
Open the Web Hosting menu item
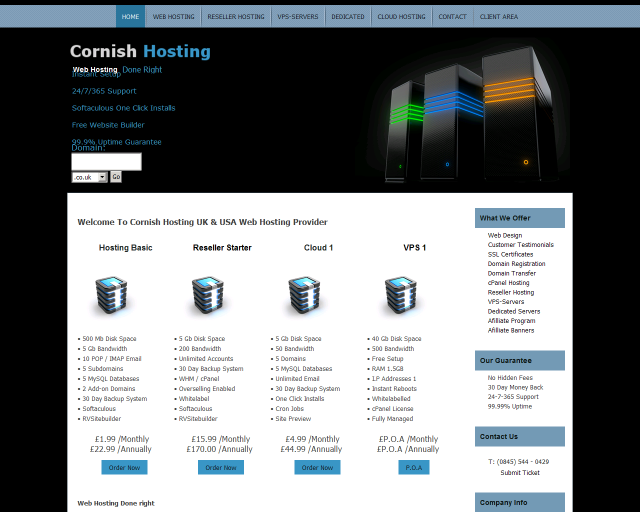pyautogui.click(x=173, y=17)
